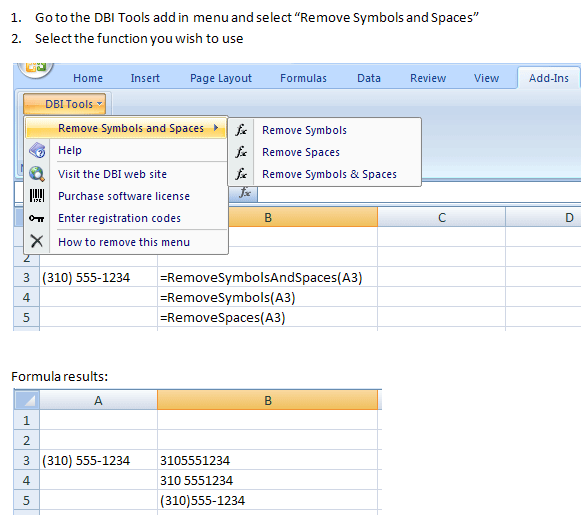Expand Remove Symbols and Spaces submenu arrow
Viewport: 588px width, 524px height.
coord(216,128)
